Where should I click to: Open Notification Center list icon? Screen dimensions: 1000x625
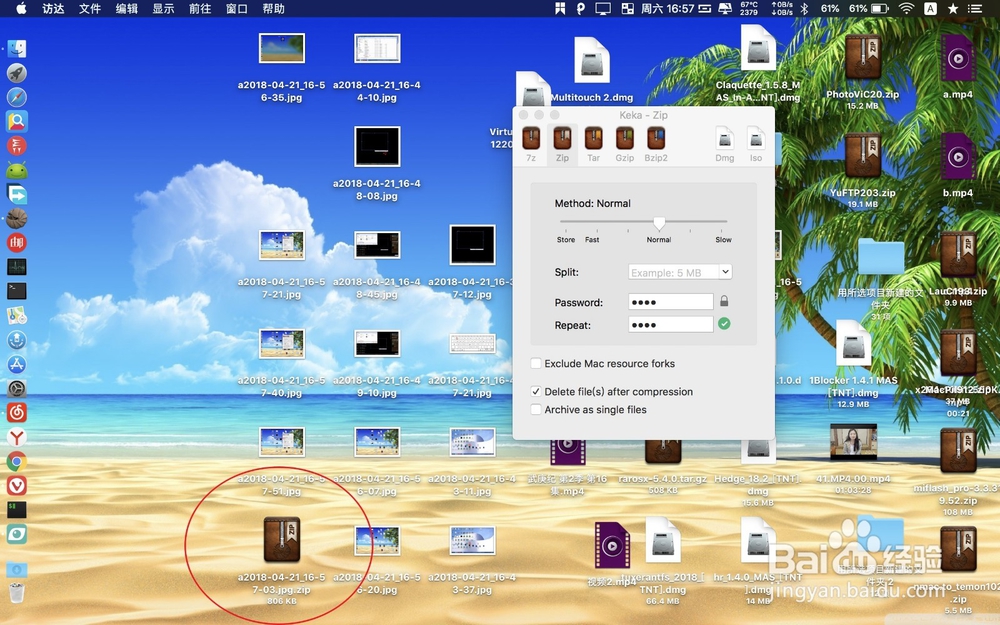975,8
